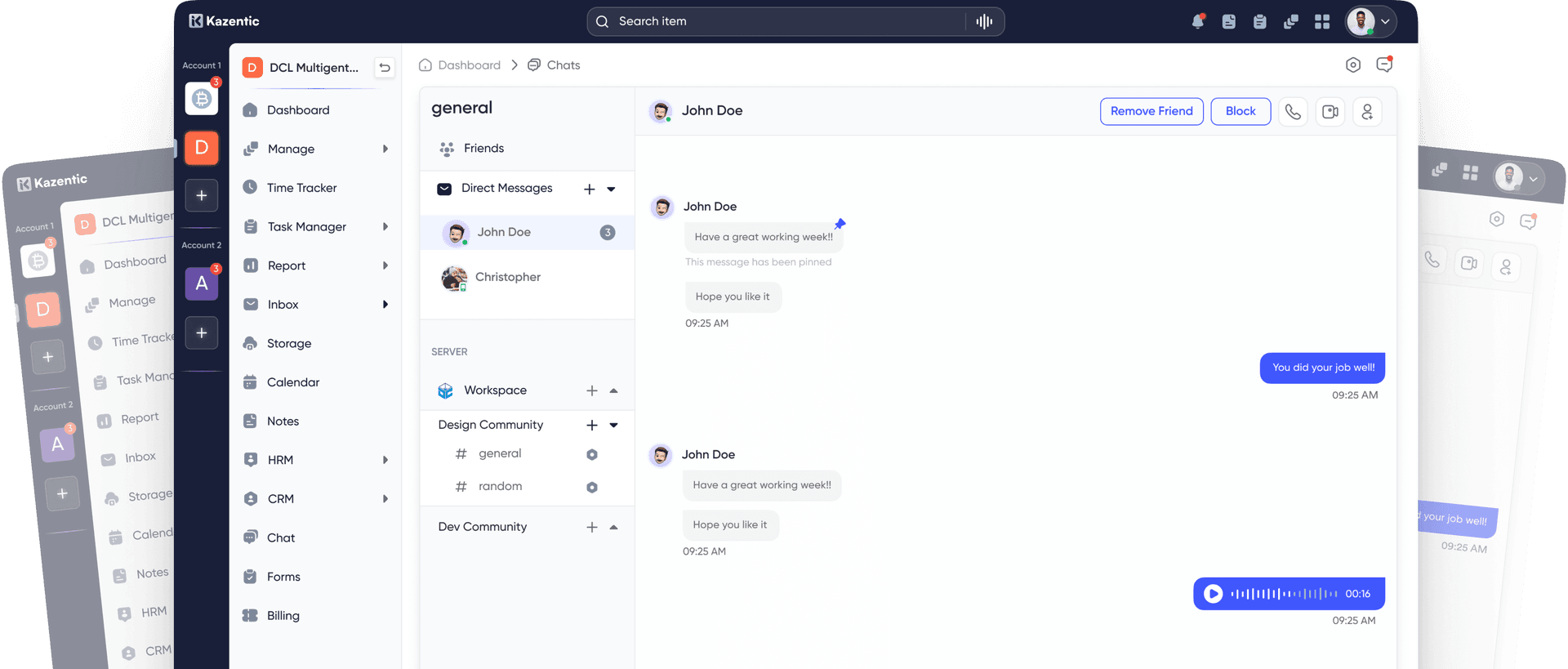The image size is (1568, 669).
Task: Start a video call with John Doe
Action: pyautogui.click(x=1330, y=112)
